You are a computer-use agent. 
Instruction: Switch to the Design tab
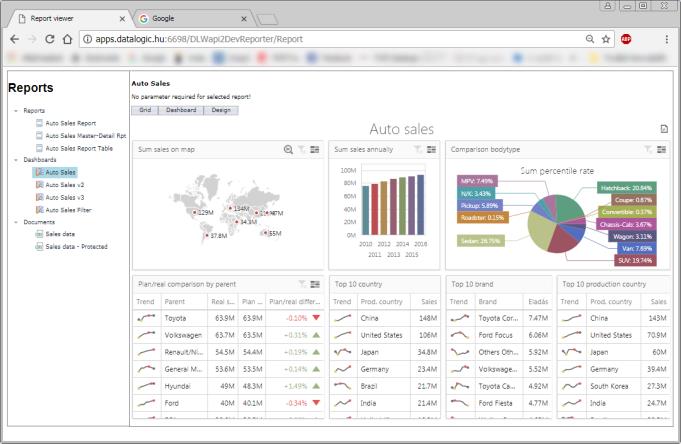221,110
